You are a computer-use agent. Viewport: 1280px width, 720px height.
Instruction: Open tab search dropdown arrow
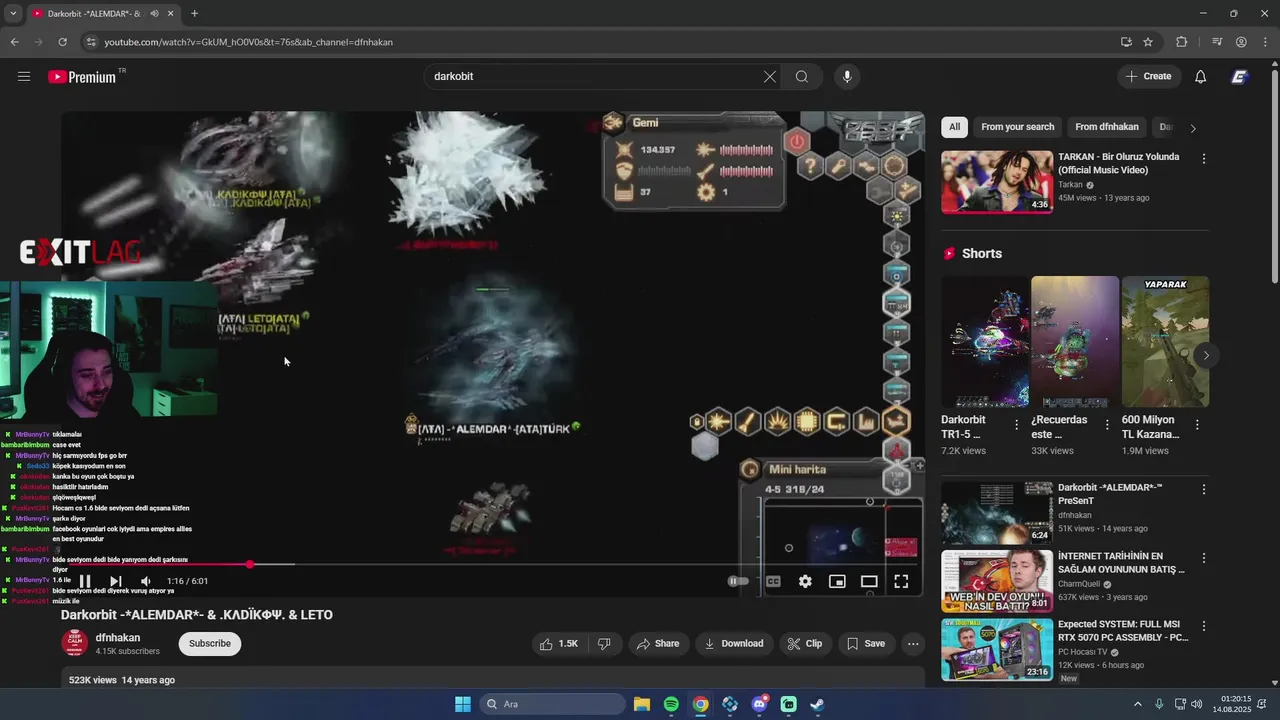coord(12,14)
